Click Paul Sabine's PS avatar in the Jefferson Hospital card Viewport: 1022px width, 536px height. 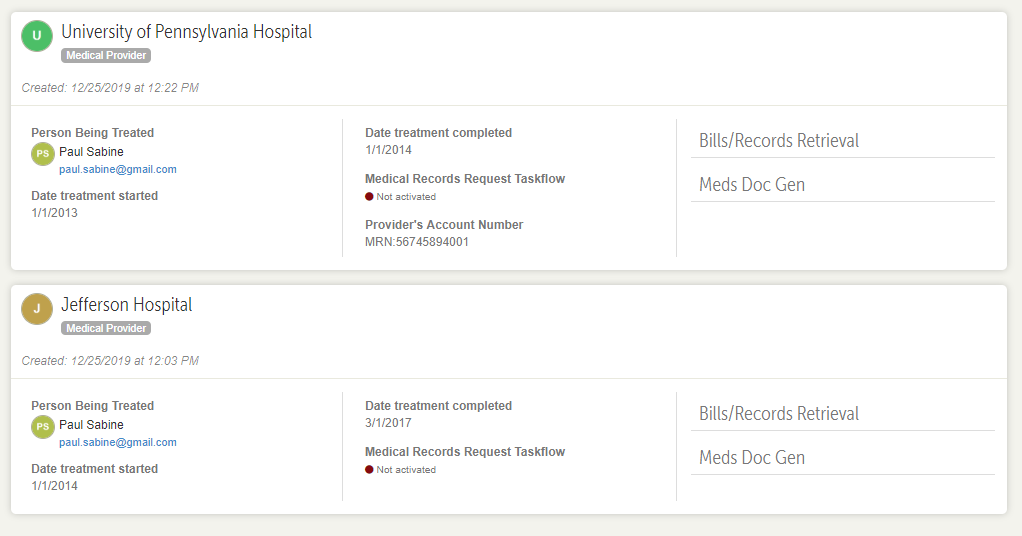pos(43,426)
